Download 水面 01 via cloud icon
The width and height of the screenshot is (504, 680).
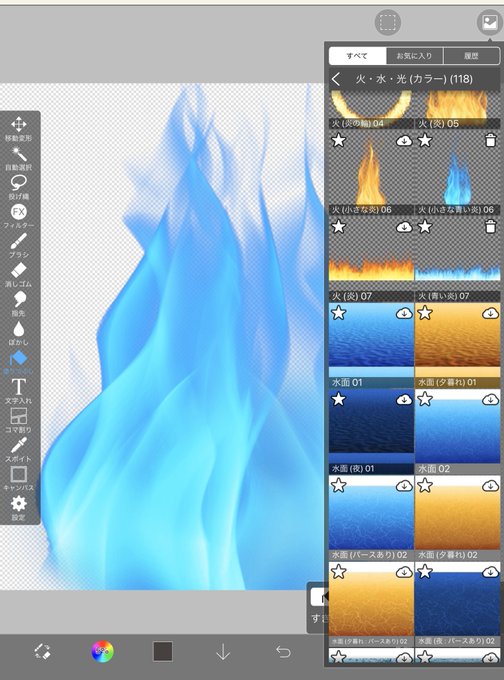pyautogui.click(x=404, y=313)
